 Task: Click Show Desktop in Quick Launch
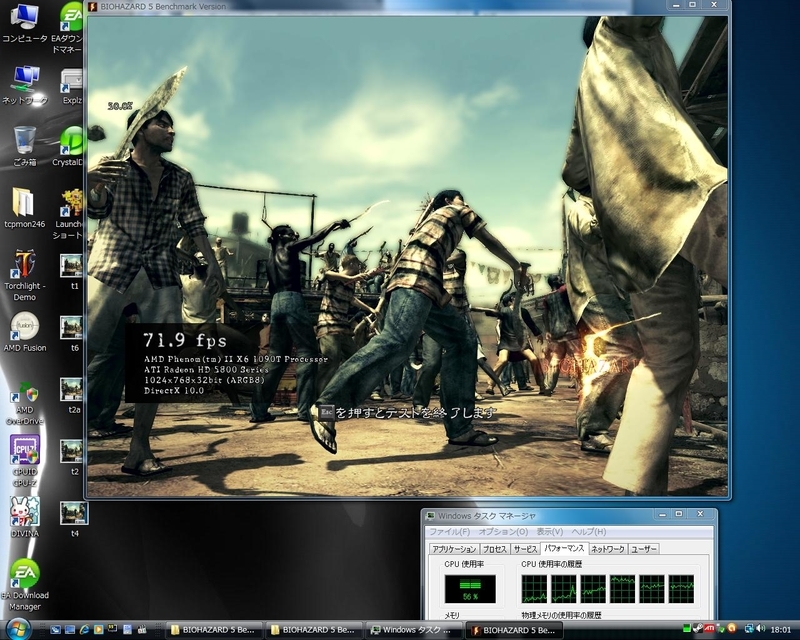click(x=56, y=630)
